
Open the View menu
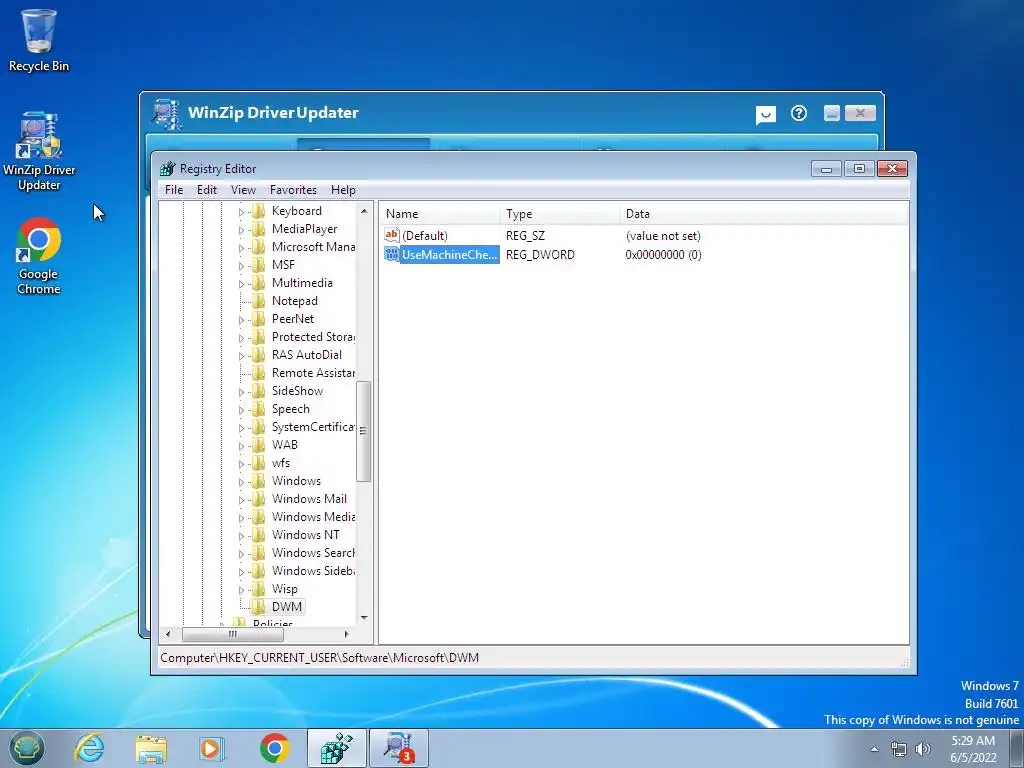[x=243, y=190]
